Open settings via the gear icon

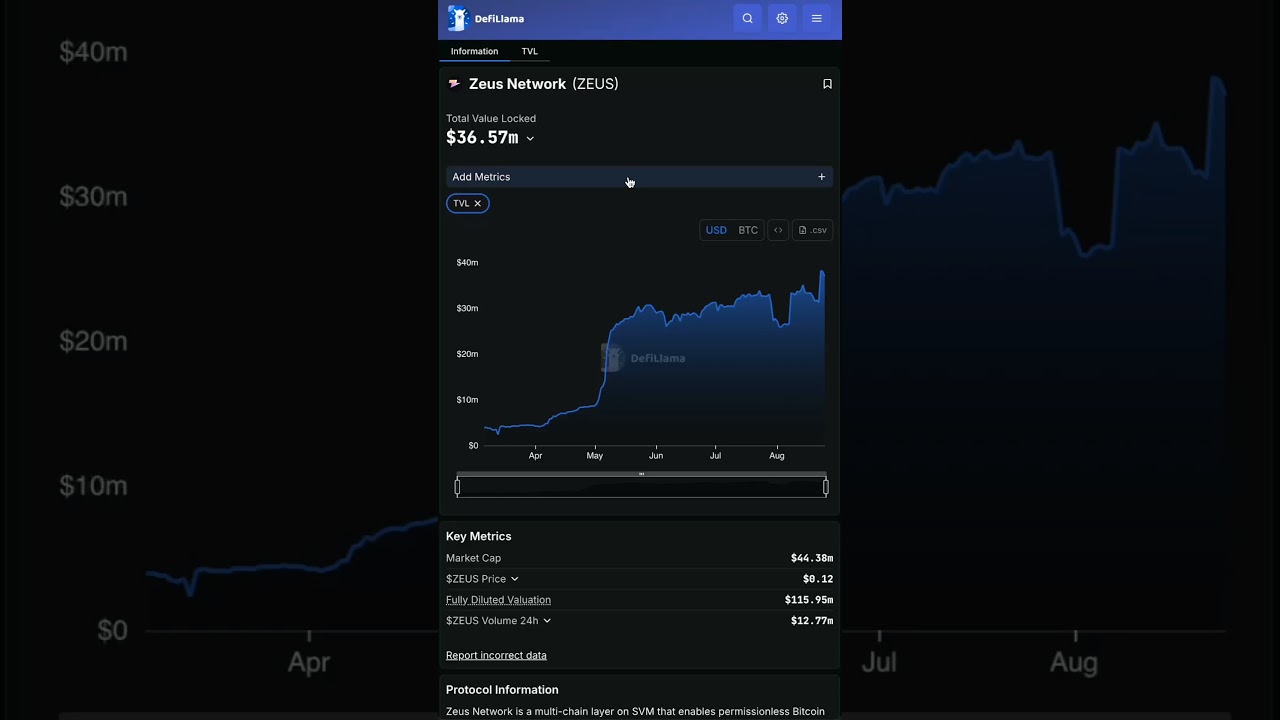click(x=782, y=19)
